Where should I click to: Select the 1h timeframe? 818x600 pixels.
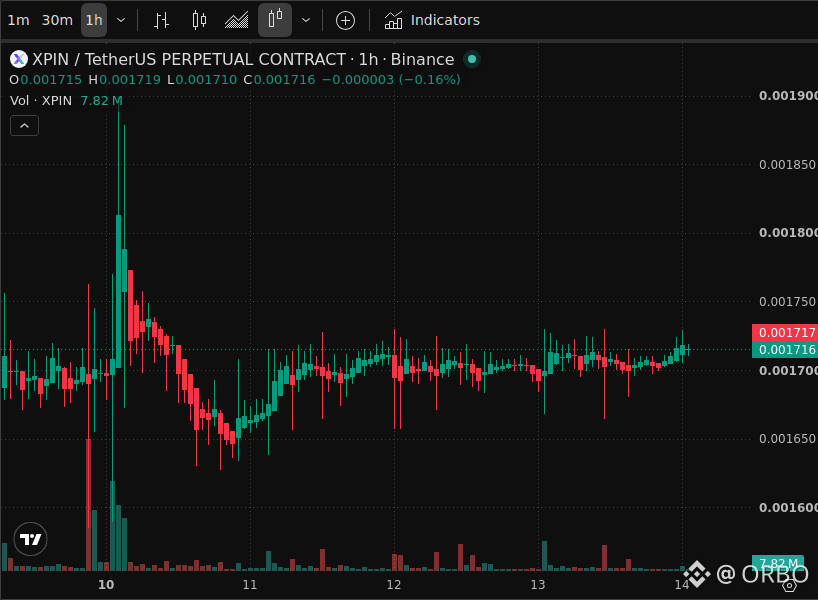pyautogui.click(x=94, y=20)
